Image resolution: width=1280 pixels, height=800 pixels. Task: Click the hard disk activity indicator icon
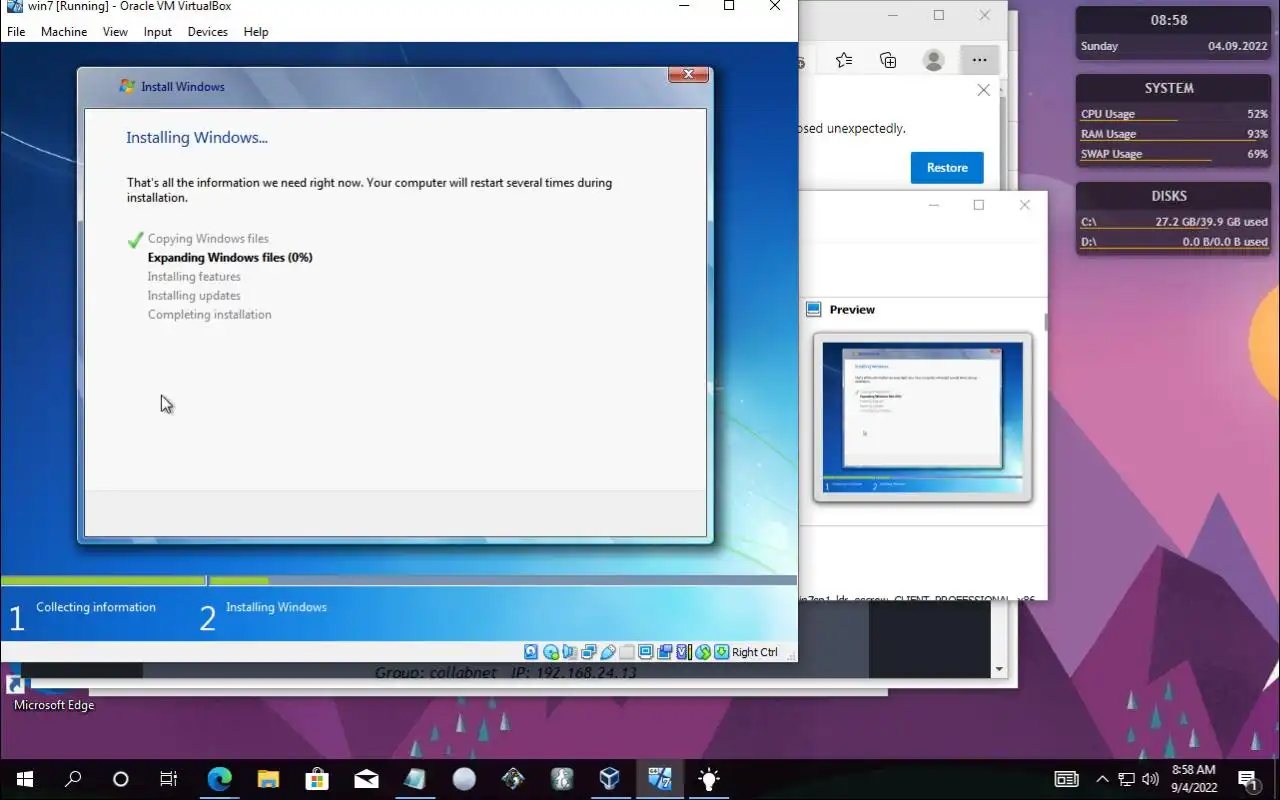531,652
